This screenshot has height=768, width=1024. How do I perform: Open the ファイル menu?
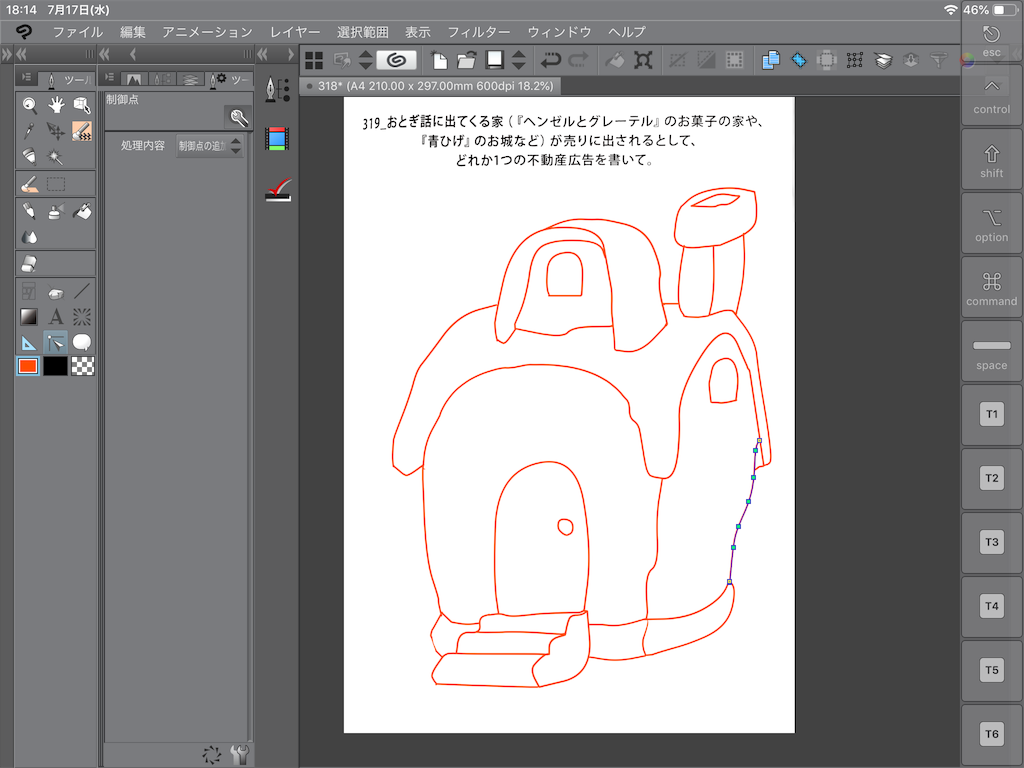point(78,32)
